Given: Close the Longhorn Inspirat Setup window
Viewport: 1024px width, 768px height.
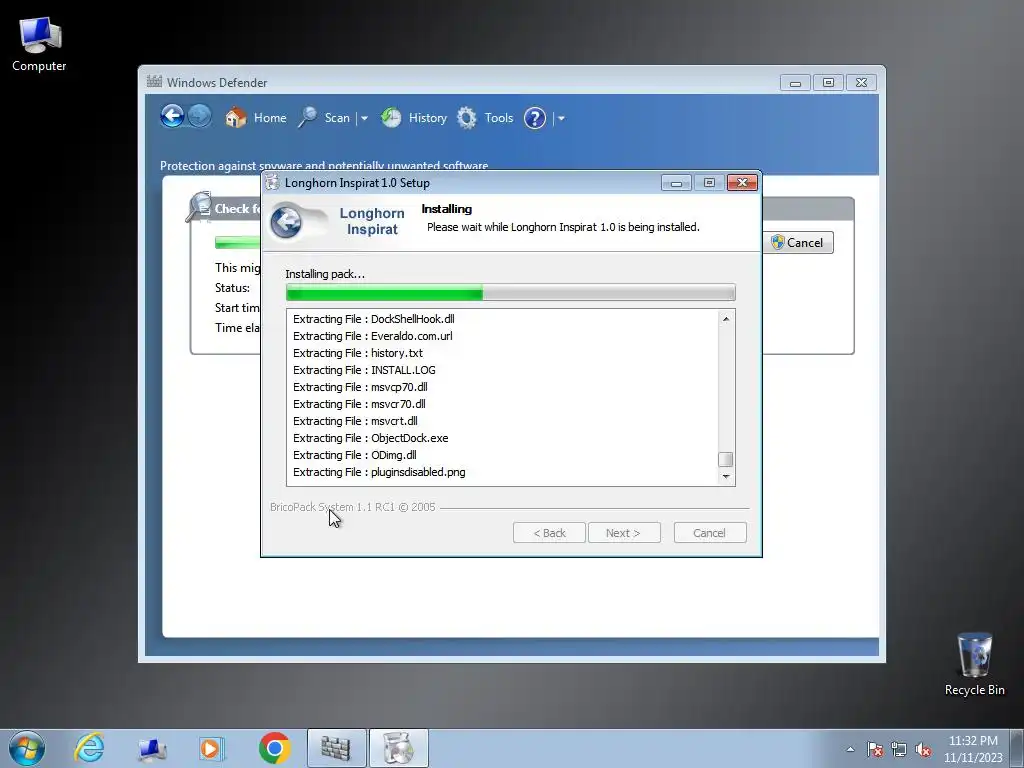Looking at the screenshot, I should pyautogui.click(x=742, y=183).
